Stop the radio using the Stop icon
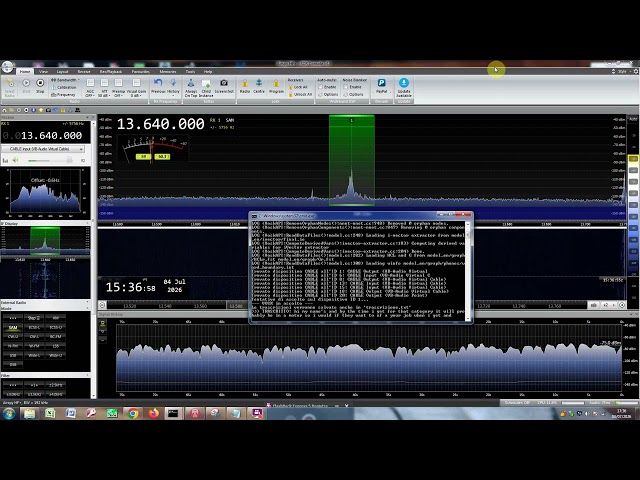This screenshot has height=480, width=640. (40, 85)
